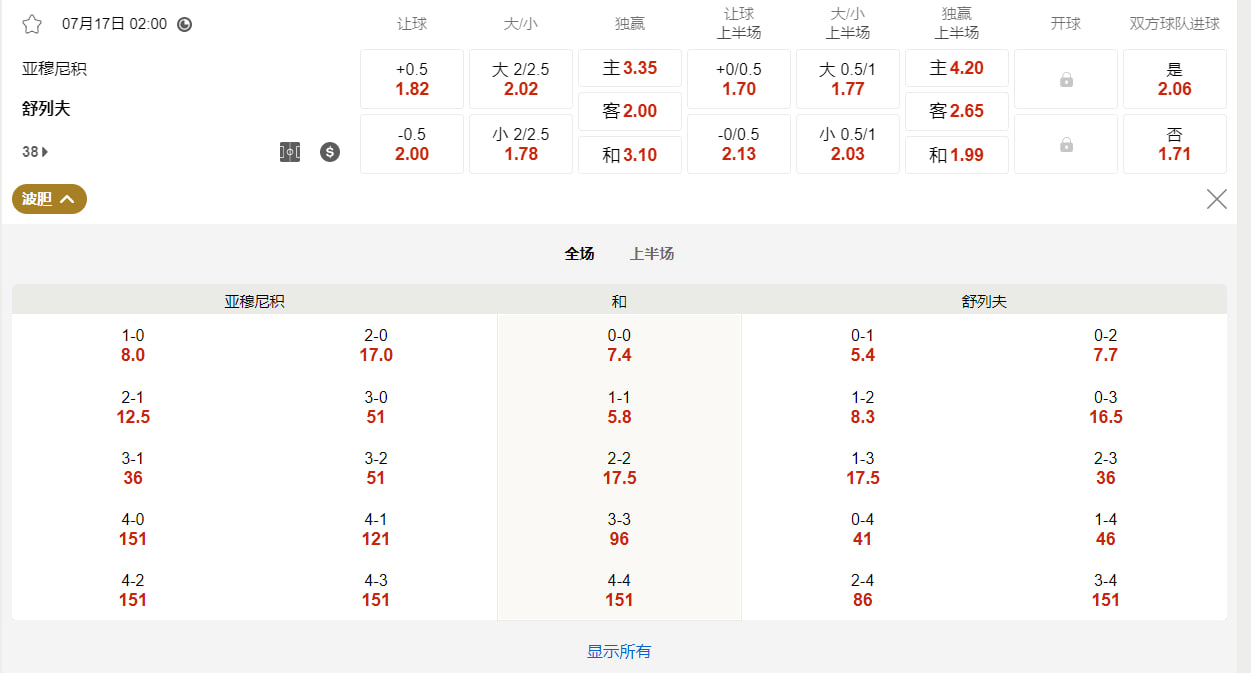Select correct score 2-3 at 36

pyautogui.click(x=1106, y=468)
